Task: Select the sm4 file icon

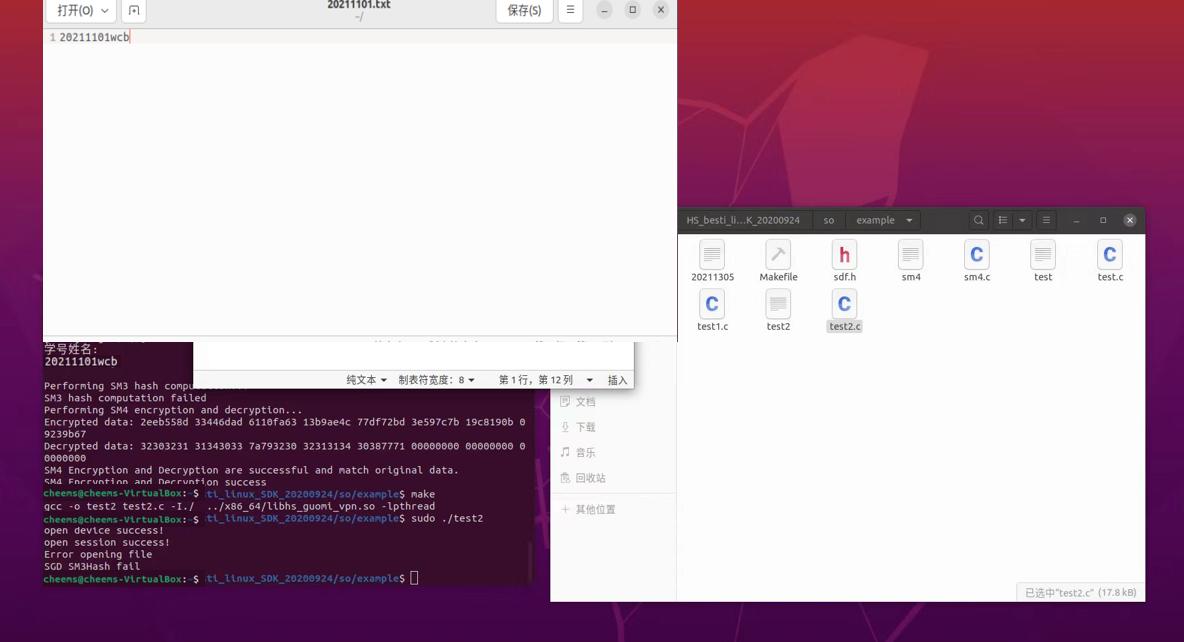Action: 911,261
